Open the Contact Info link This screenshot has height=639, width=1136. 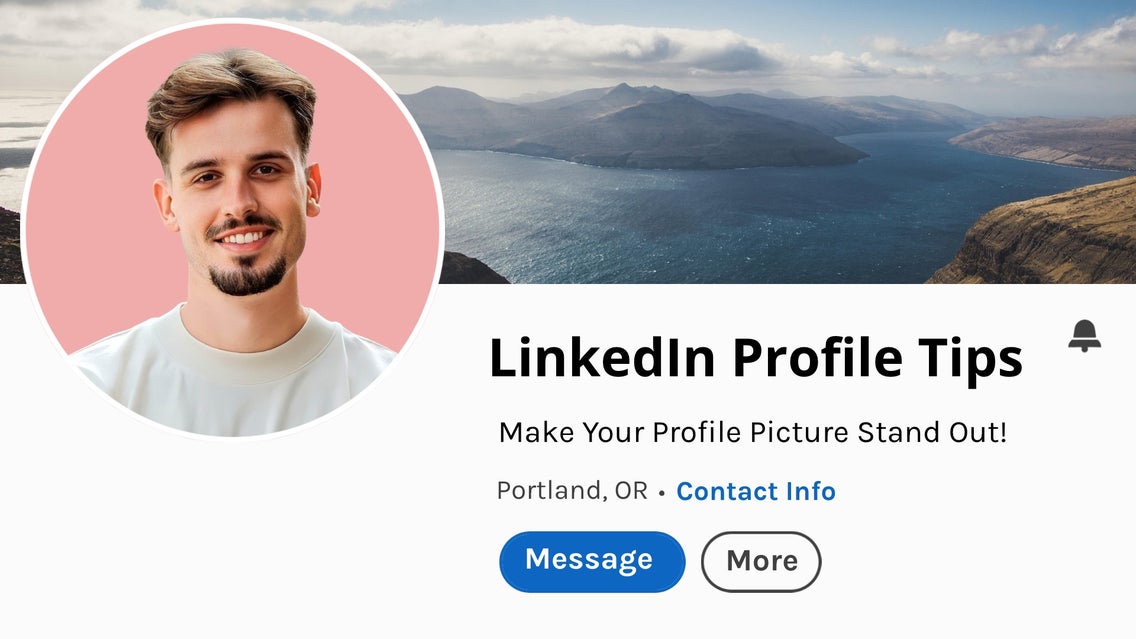tap(756, 491)
